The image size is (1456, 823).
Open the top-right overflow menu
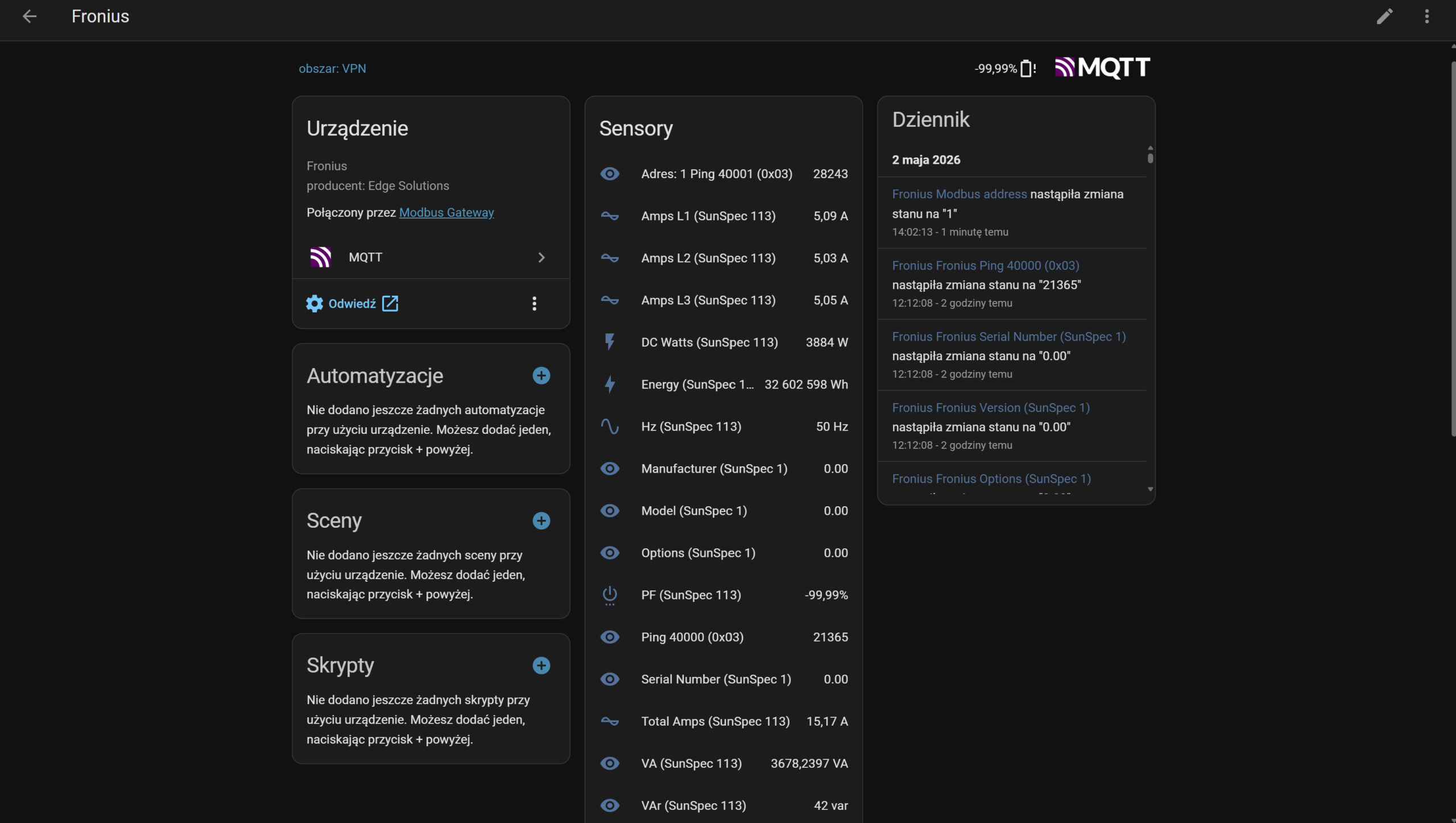[1426, 16]
